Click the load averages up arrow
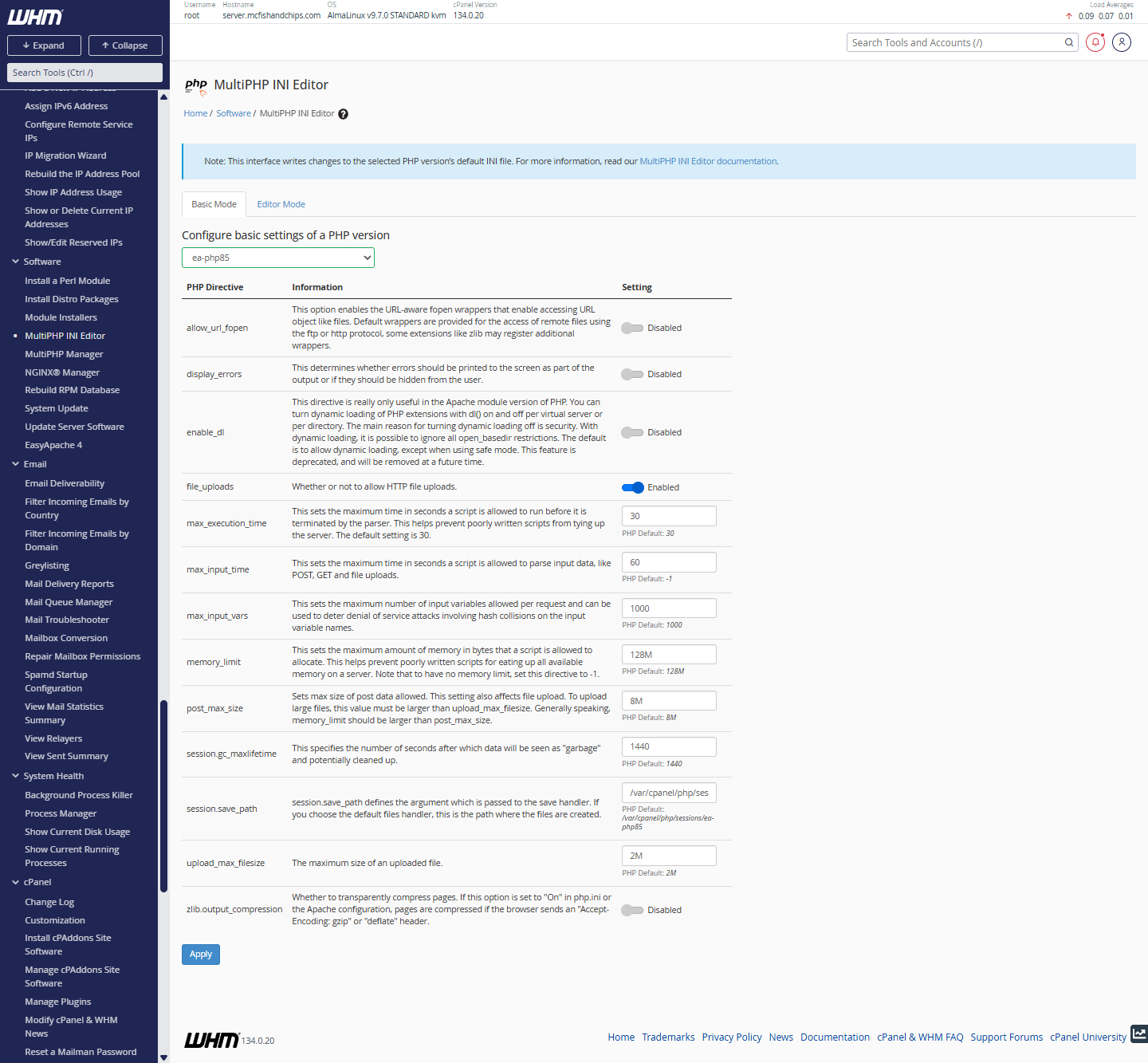Screen dimensions: 1148x1063 point(1069,16)
